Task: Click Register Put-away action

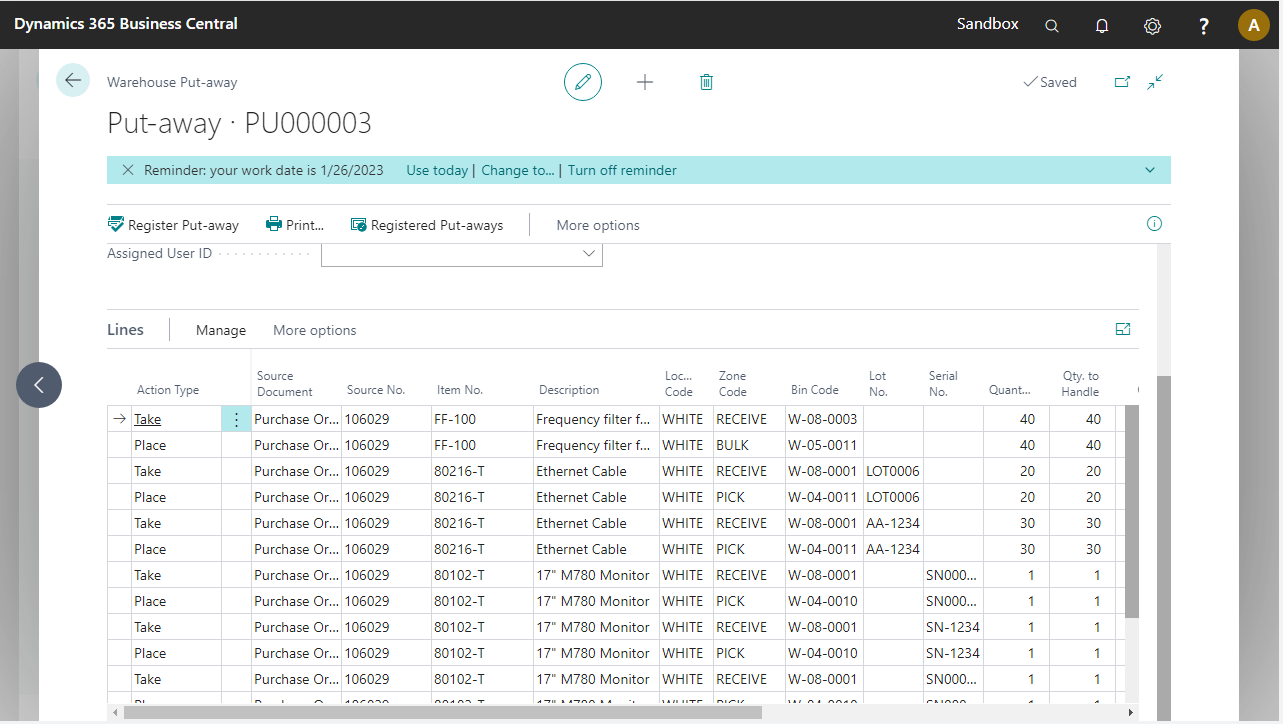Action: 173,225
